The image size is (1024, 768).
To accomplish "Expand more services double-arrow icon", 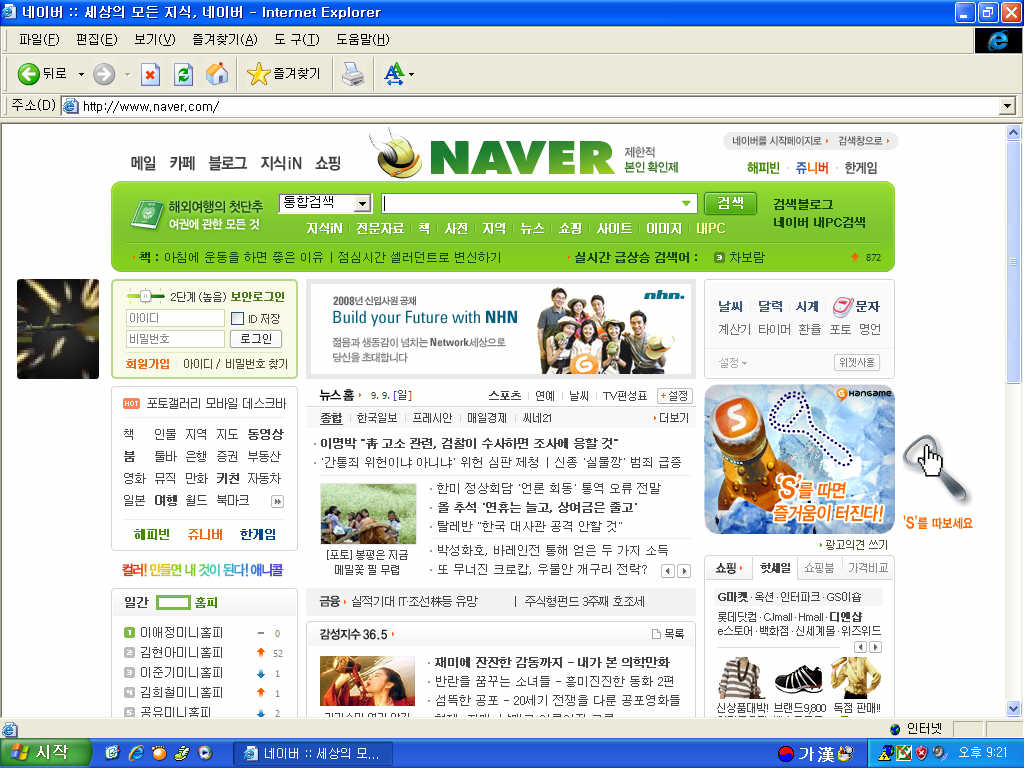I will [277, 502].
